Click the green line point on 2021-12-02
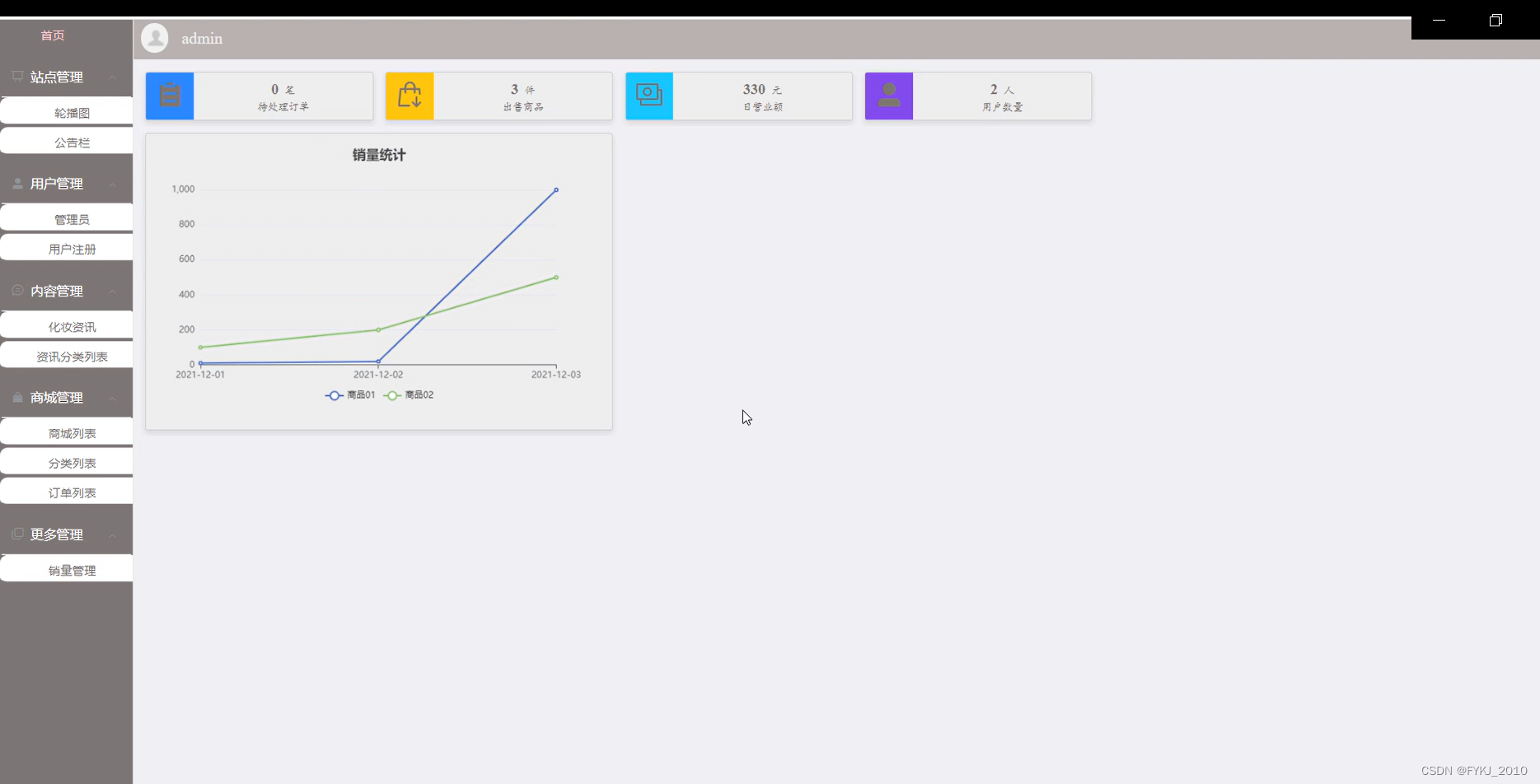The width and height of the screenshot is (1540, 784). point(378,329)
